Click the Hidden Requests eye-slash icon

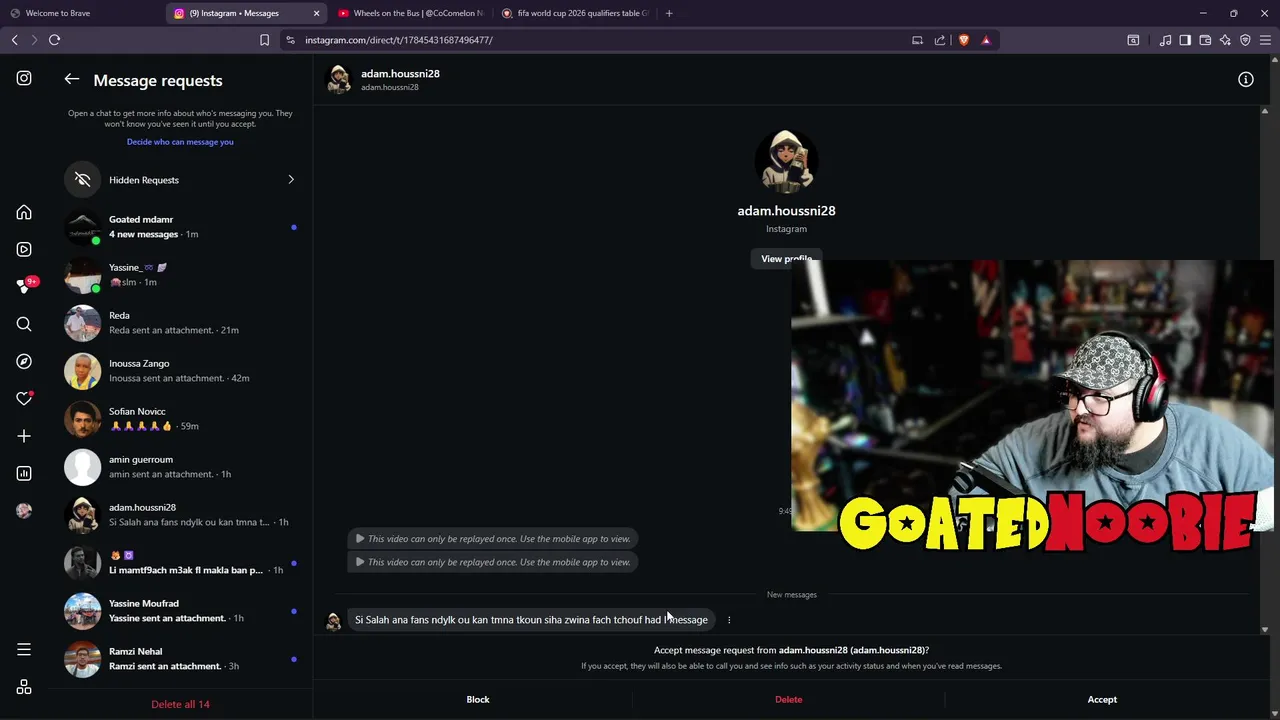(83, 180)
